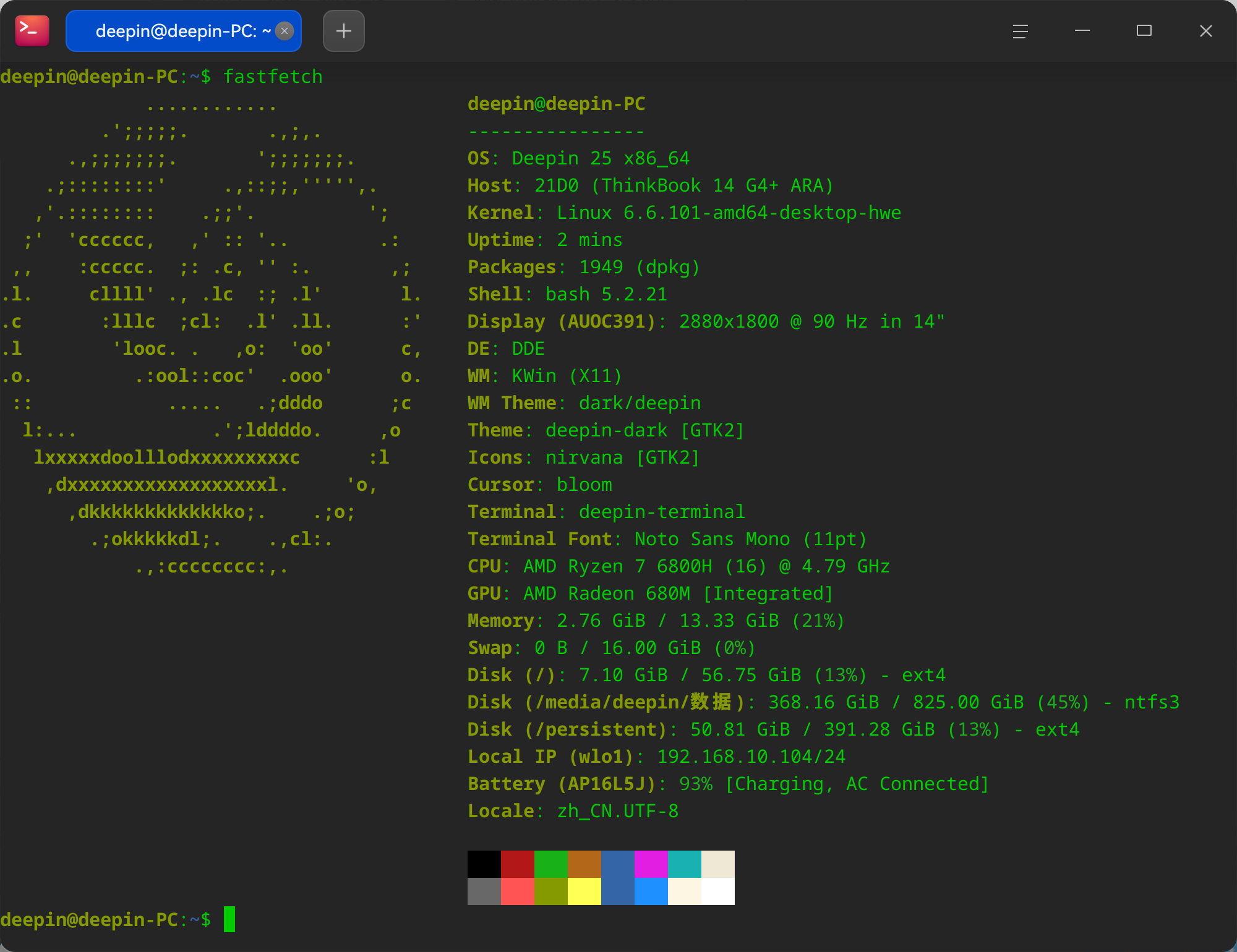The image size is (1237, 952).
Task: Click the Battery 93% Charging line
Action: (x=729, y=784)
